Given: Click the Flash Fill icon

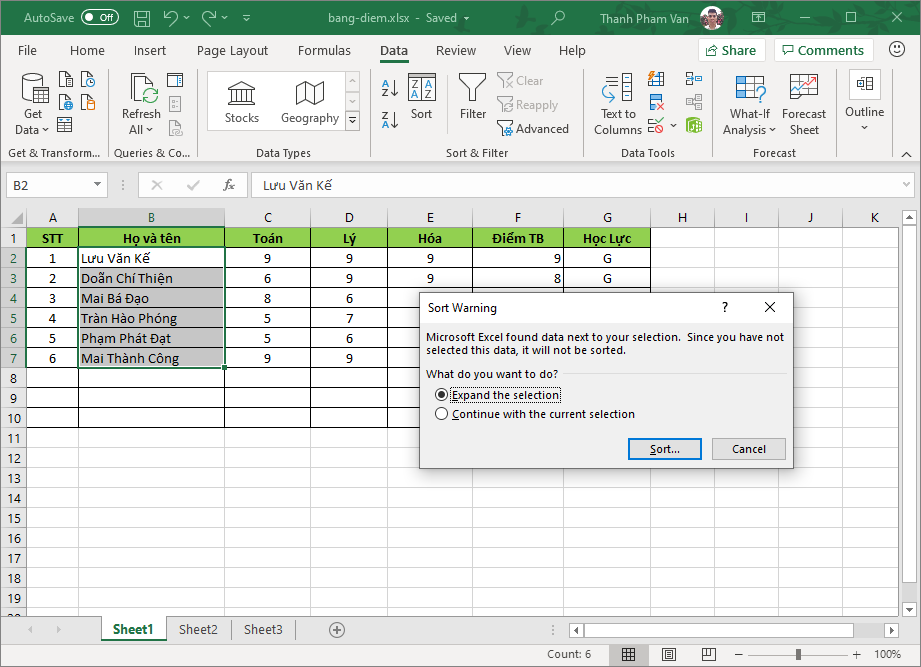Looking at the screenshot, I should click(x=656, y=79).
